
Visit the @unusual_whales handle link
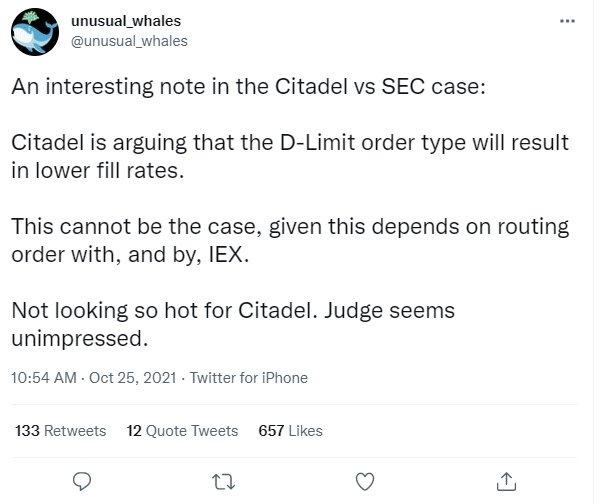pos(129,41)
